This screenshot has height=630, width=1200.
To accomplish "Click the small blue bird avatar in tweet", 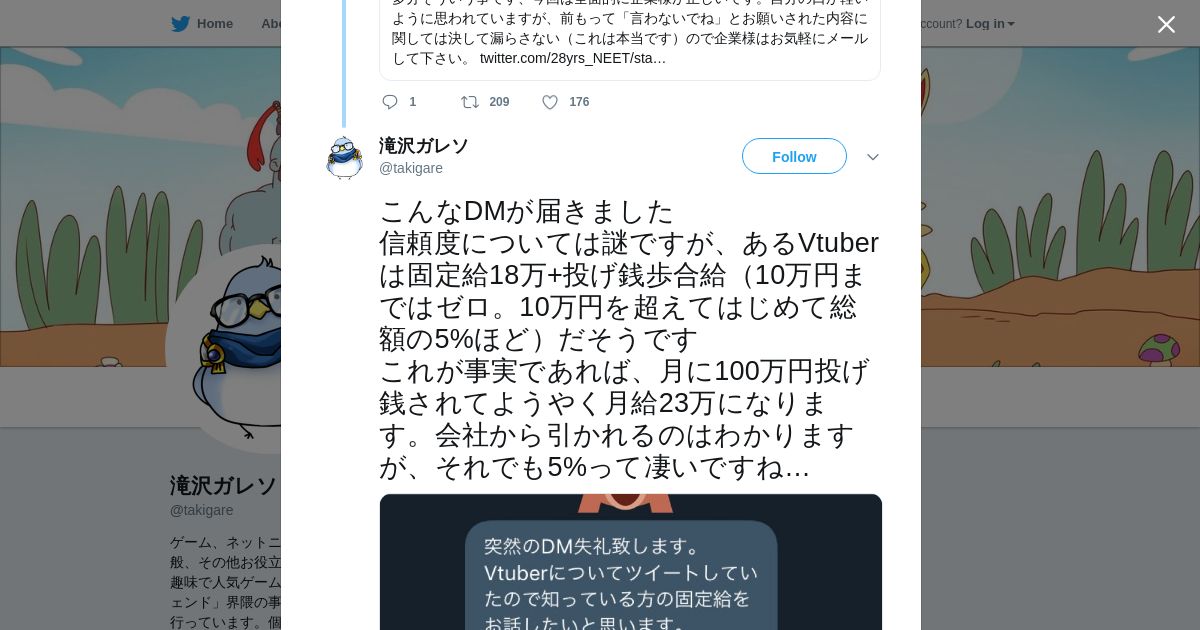I will [344, 158].
